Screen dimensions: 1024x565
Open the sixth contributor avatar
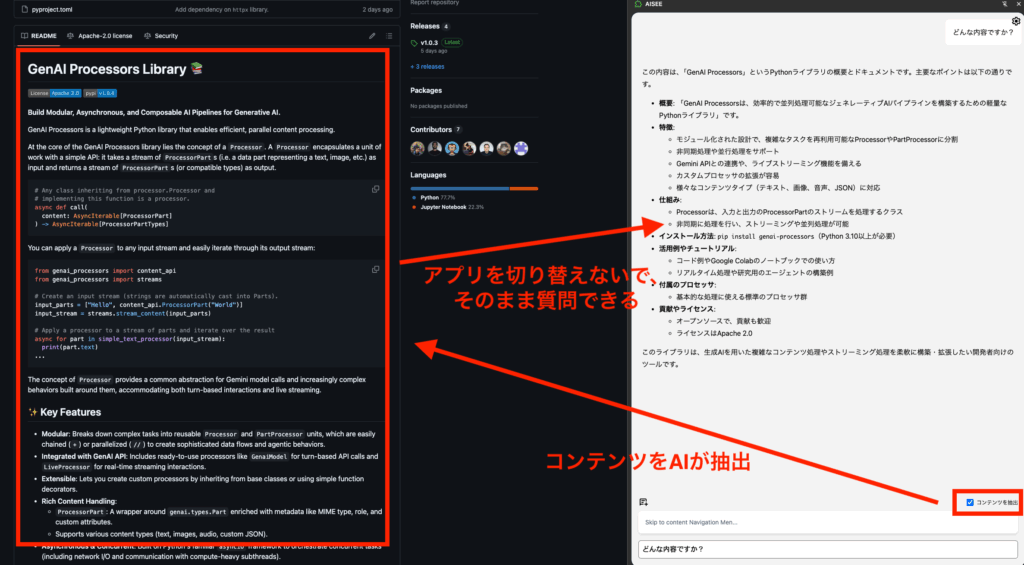click(504, 148)
